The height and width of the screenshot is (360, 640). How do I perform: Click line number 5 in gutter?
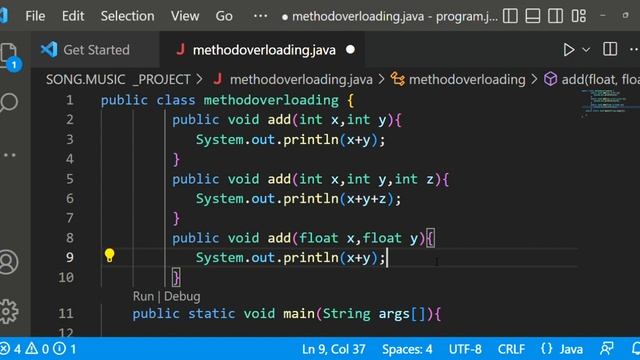click(x=70, y=179)
